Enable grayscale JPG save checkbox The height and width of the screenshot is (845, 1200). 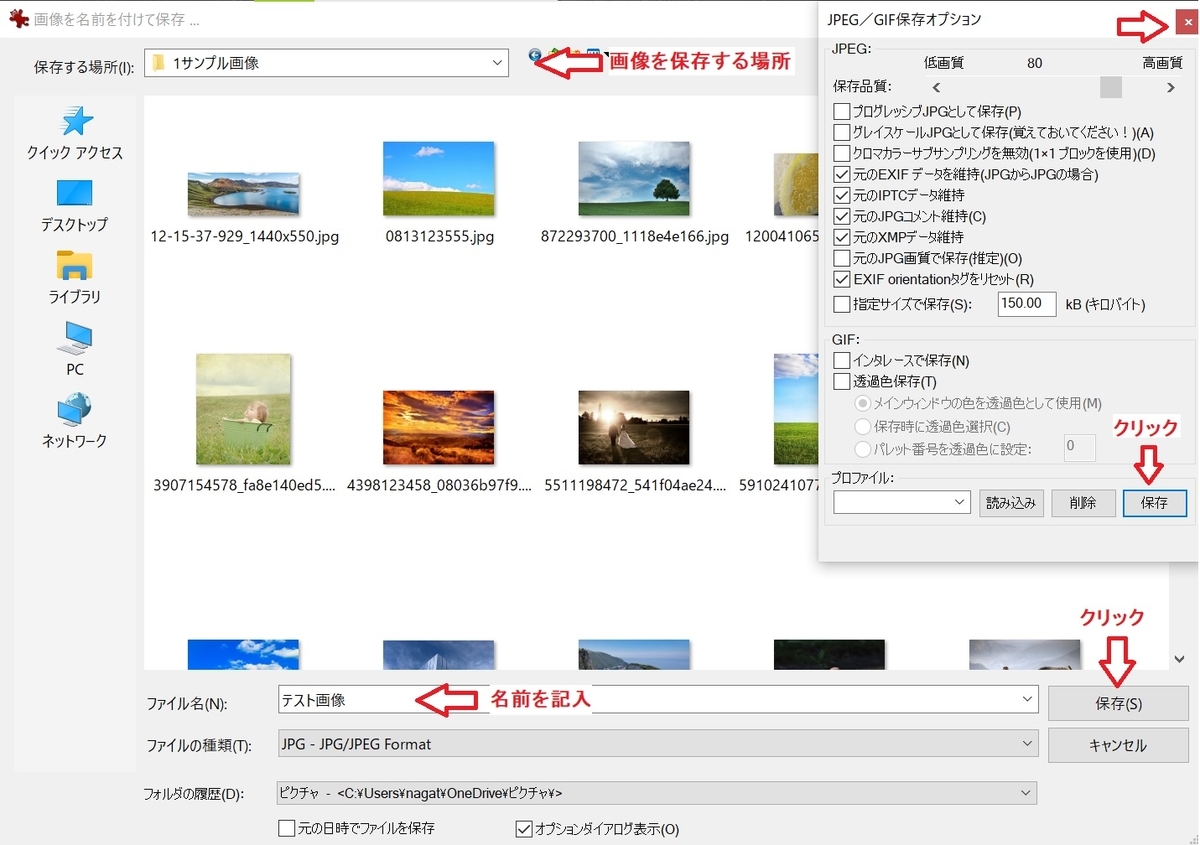click(842, 132)
